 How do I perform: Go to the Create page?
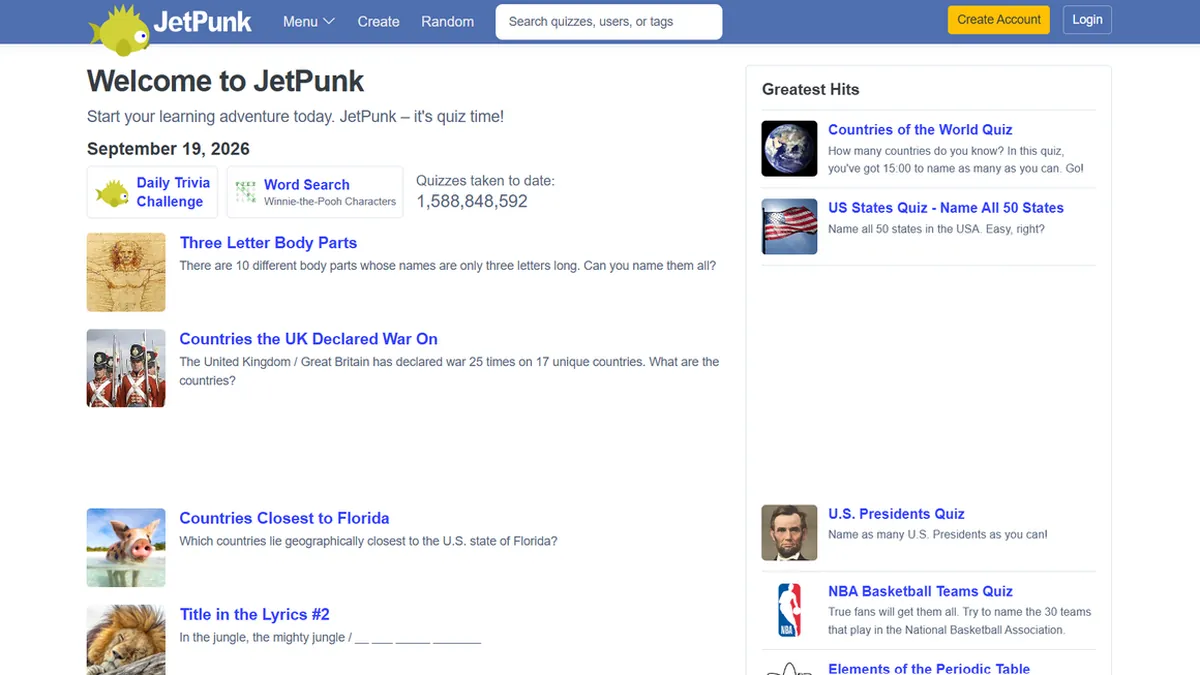[x=379, y=21]
